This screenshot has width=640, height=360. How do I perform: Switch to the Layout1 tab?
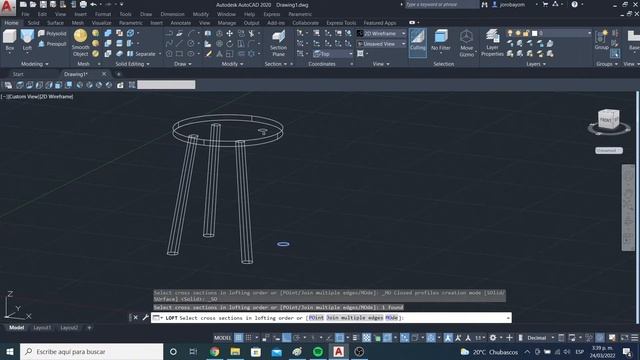pos(42,328)
